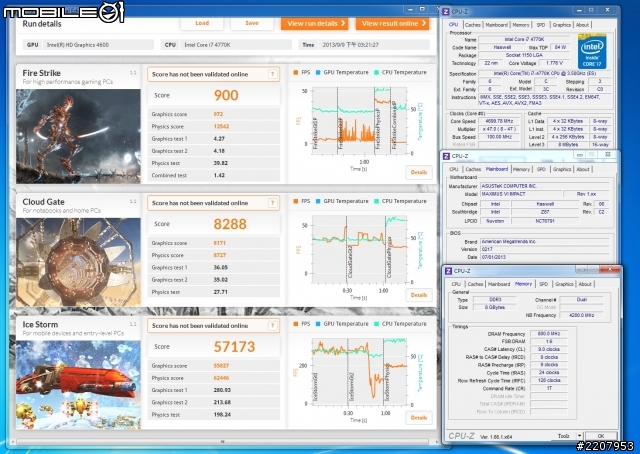The image size is (640, 454).
Task: Click the DRAM Frequency value 800.0 MHz
Action: click(x=549, y=334)
